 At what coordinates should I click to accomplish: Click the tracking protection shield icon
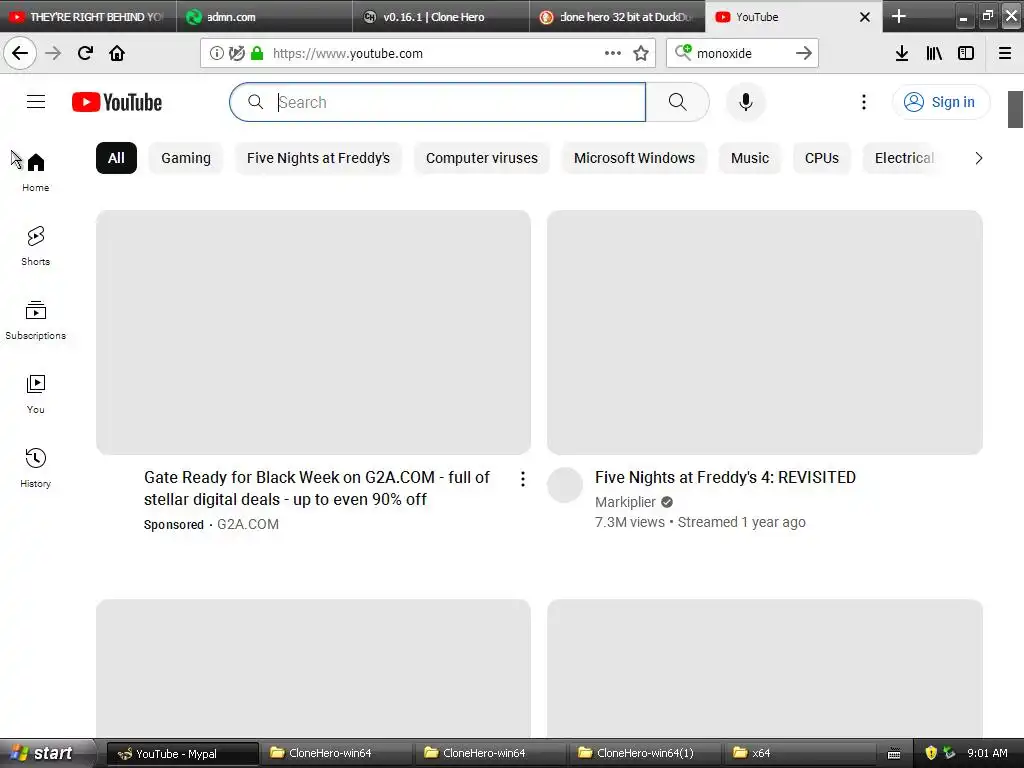(236, 53)
